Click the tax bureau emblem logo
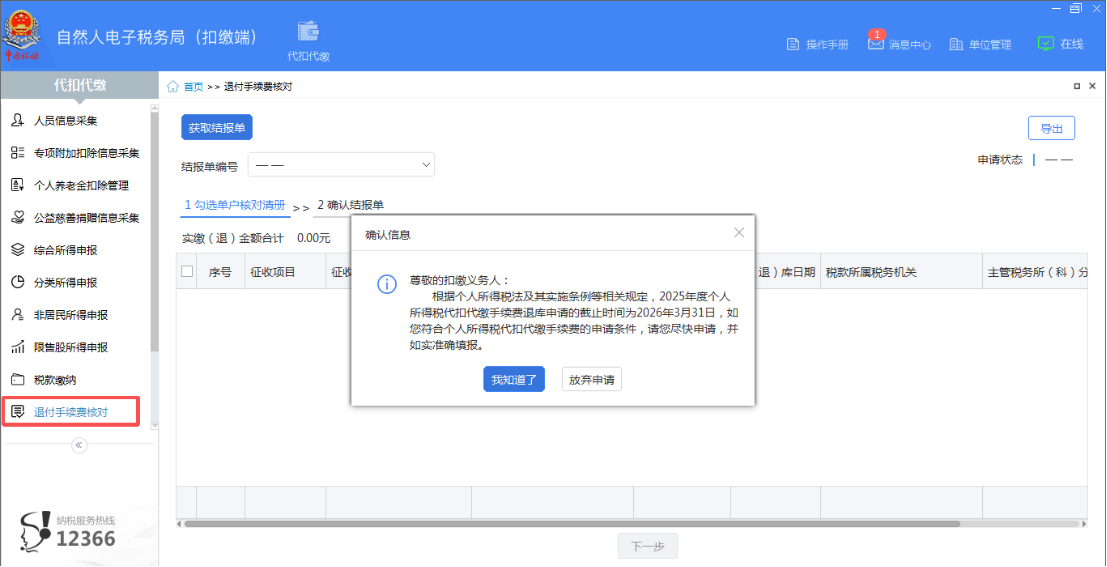The image size is (1107, 567). pyautogui.click(x=23, y=35)
